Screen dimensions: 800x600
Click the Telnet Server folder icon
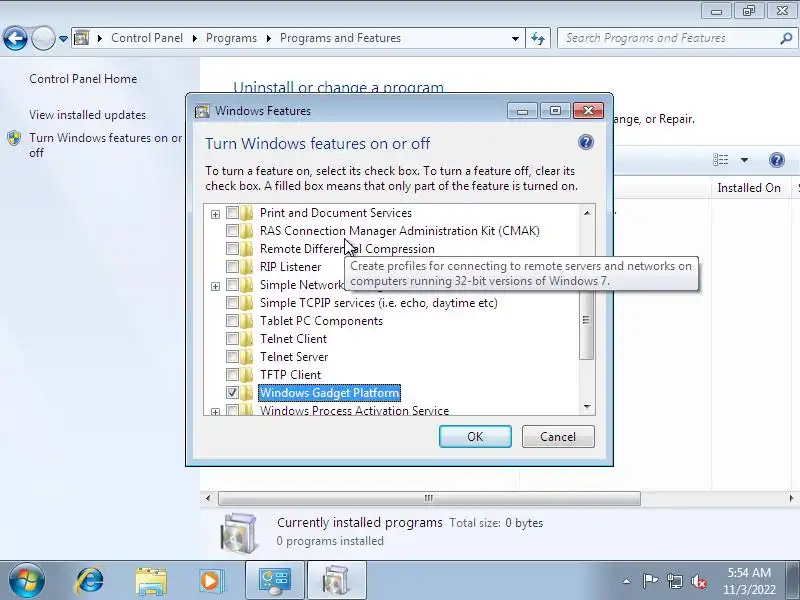(x=247, y=357)
